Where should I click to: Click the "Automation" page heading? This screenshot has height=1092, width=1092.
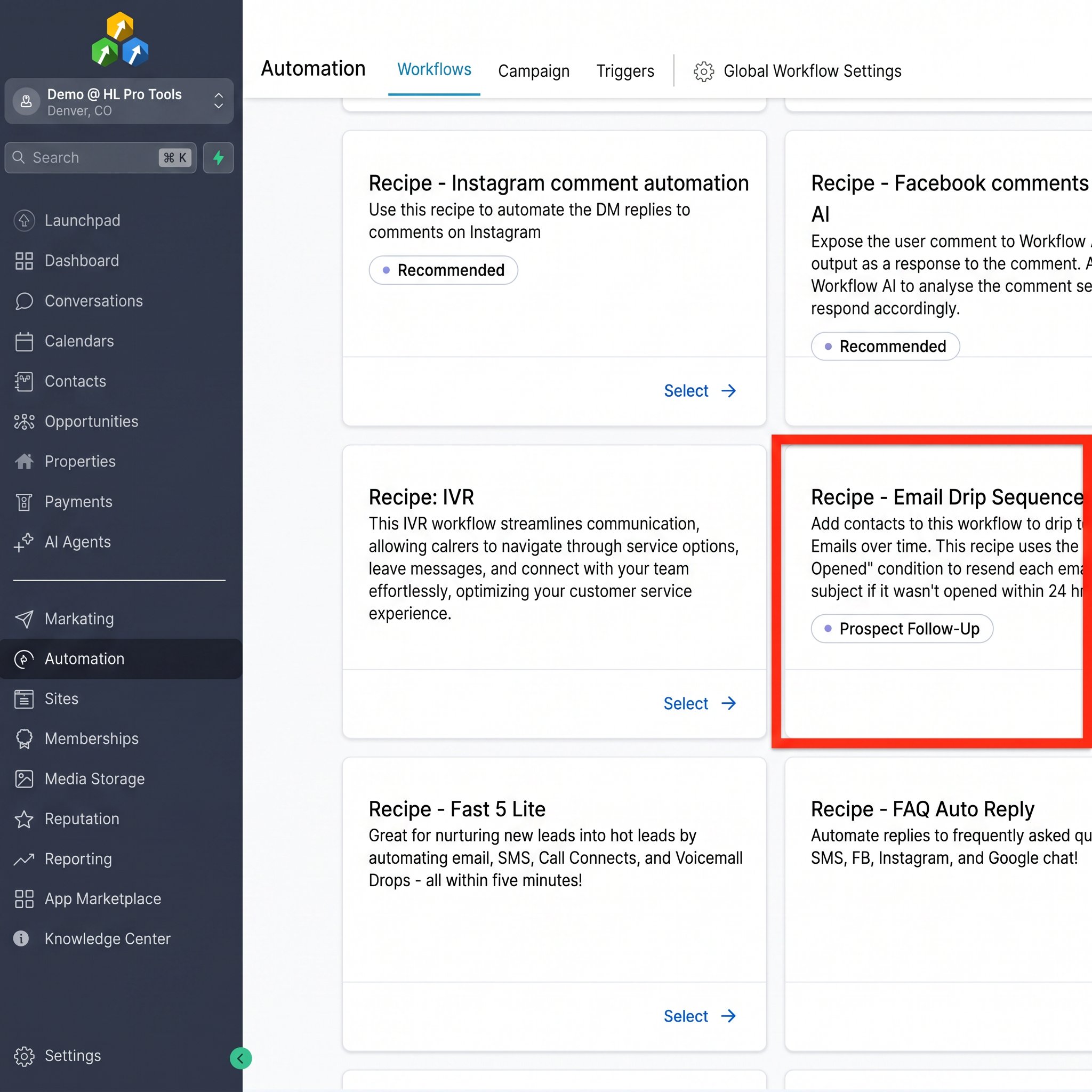(313, 68)
